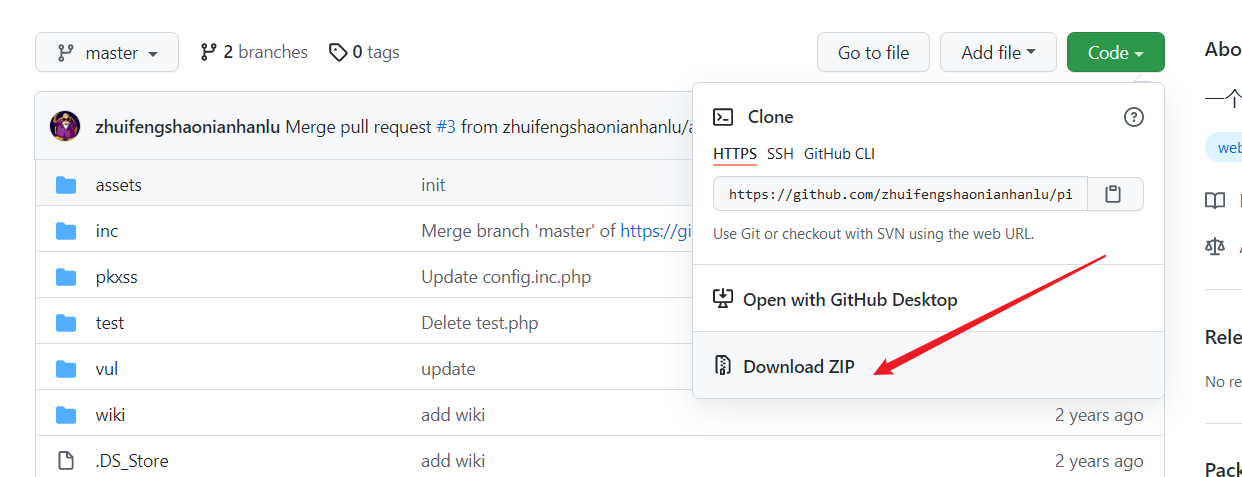Copy the clone URL with clipboard icon
Screen dimensions: 1242x477
click(1114, 194)
